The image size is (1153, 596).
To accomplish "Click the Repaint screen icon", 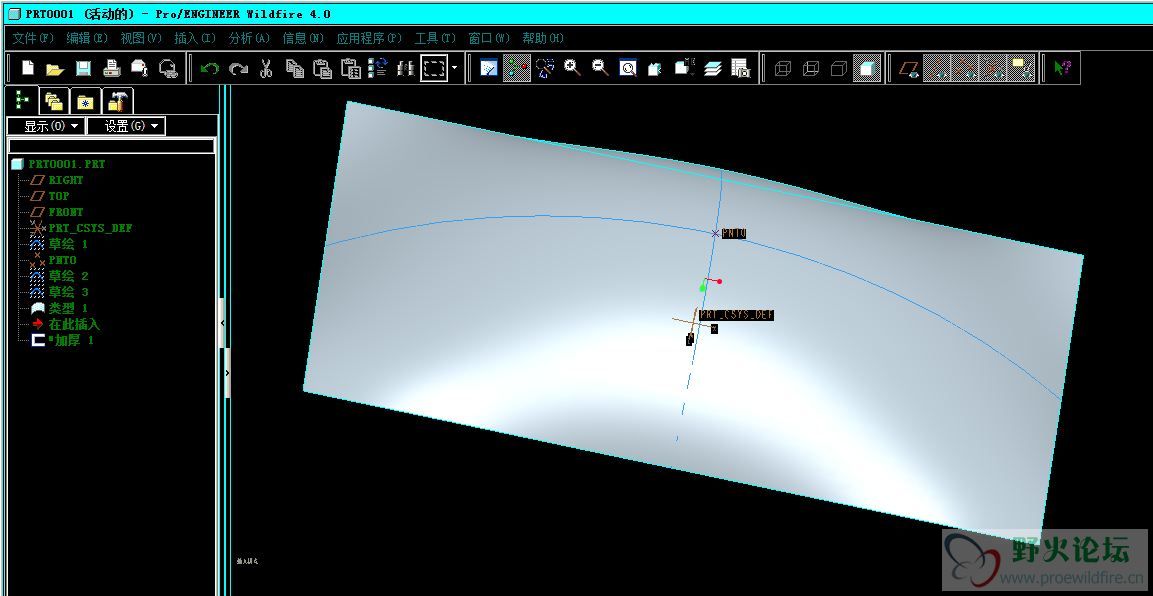I will (x=488, y=68).
